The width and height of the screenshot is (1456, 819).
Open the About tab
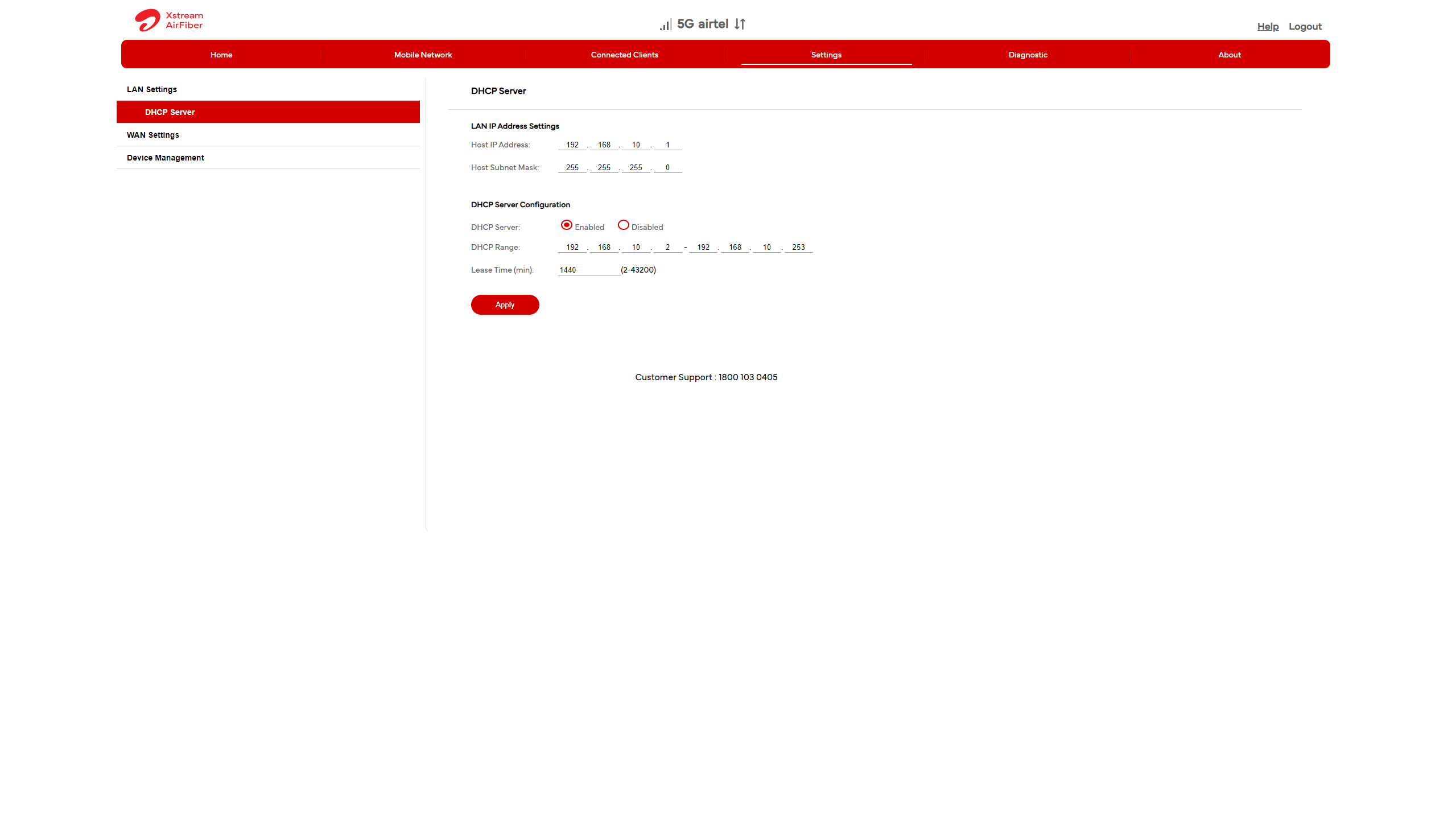1229,55
